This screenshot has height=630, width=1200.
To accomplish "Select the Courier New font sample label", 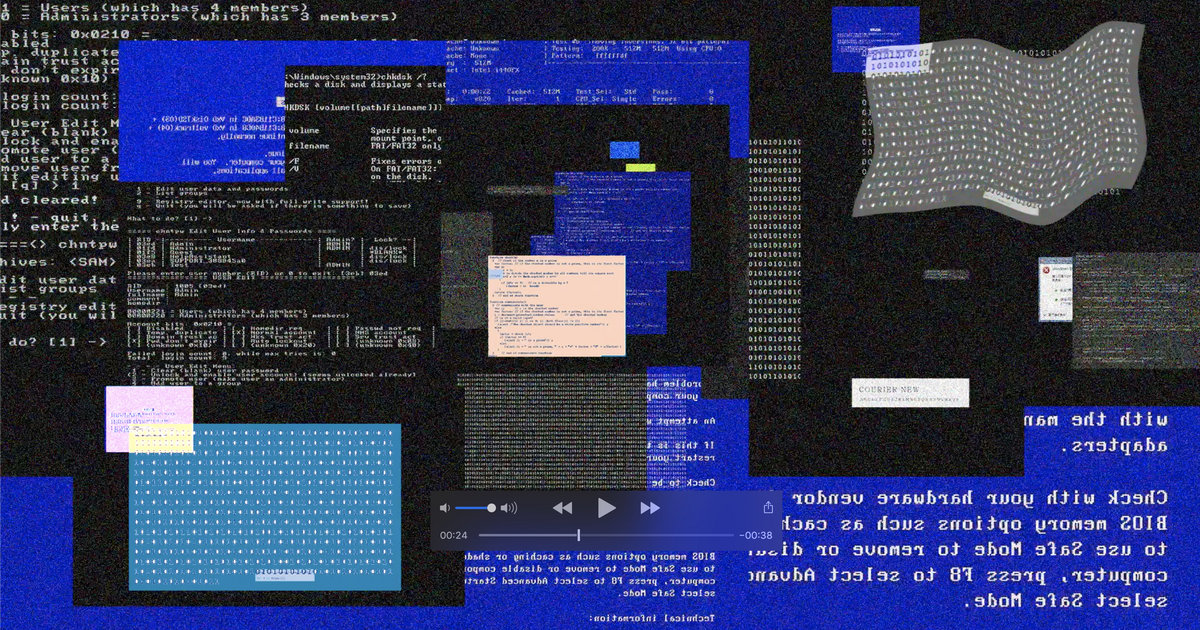I will coord(910,392).
